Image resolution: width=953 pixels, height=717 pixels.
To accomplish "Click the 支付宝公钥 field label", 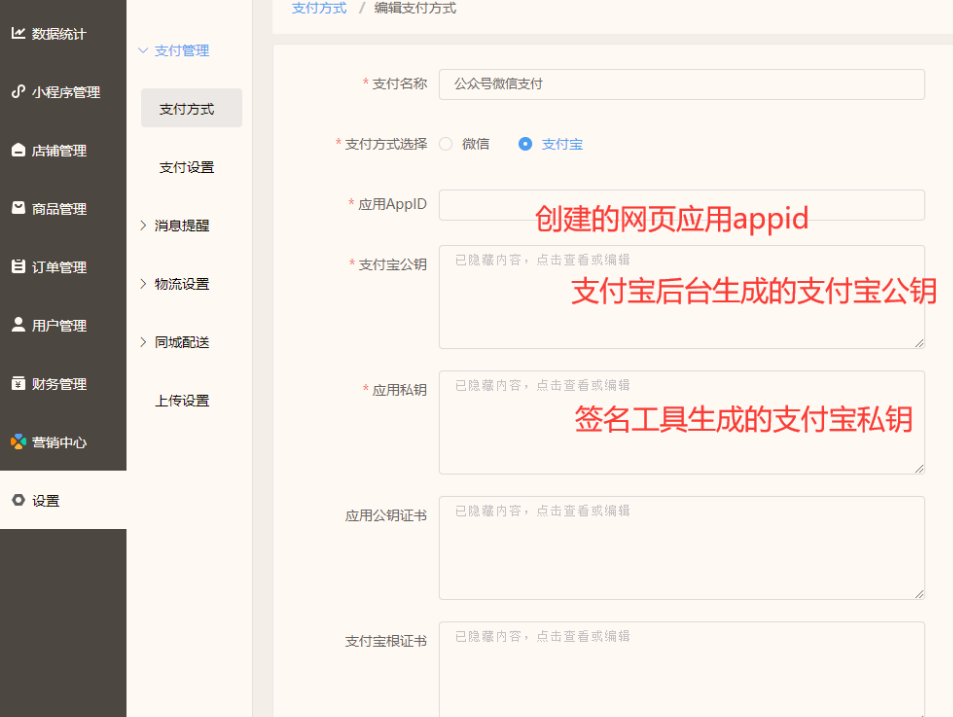I will (x=392, y=264).
